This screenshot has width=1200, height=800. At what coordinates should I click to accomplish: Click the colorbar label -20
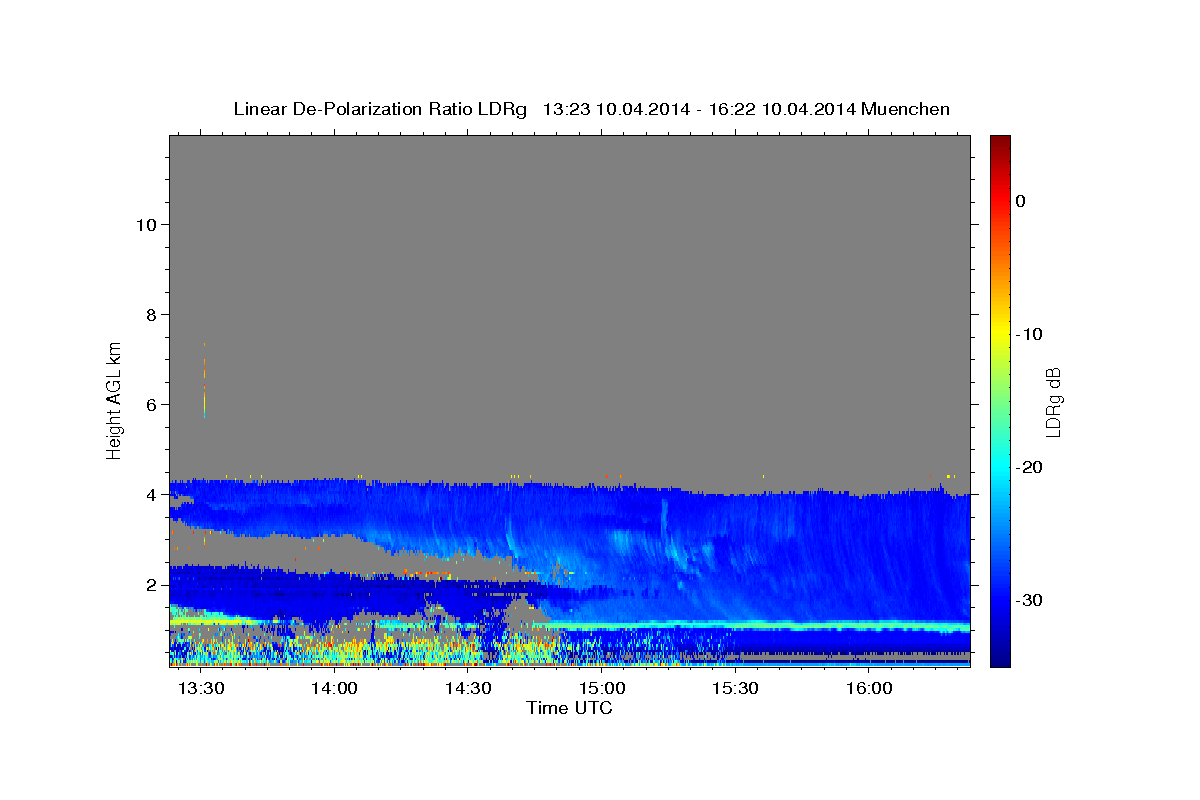click(x=1029, y=467)
